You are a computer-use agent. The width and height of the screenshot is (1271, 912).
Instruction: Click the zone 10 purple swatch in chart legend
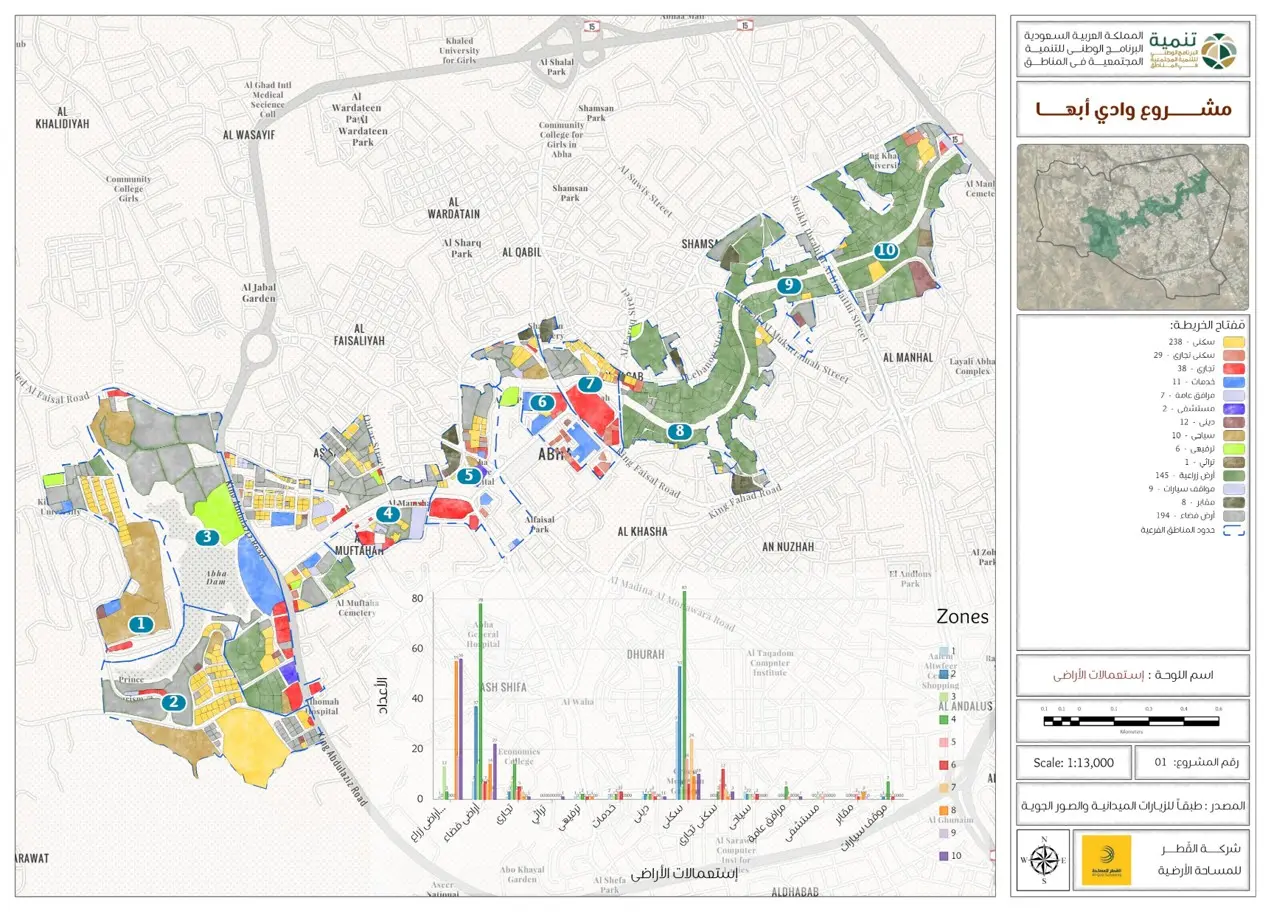point(943,856)
